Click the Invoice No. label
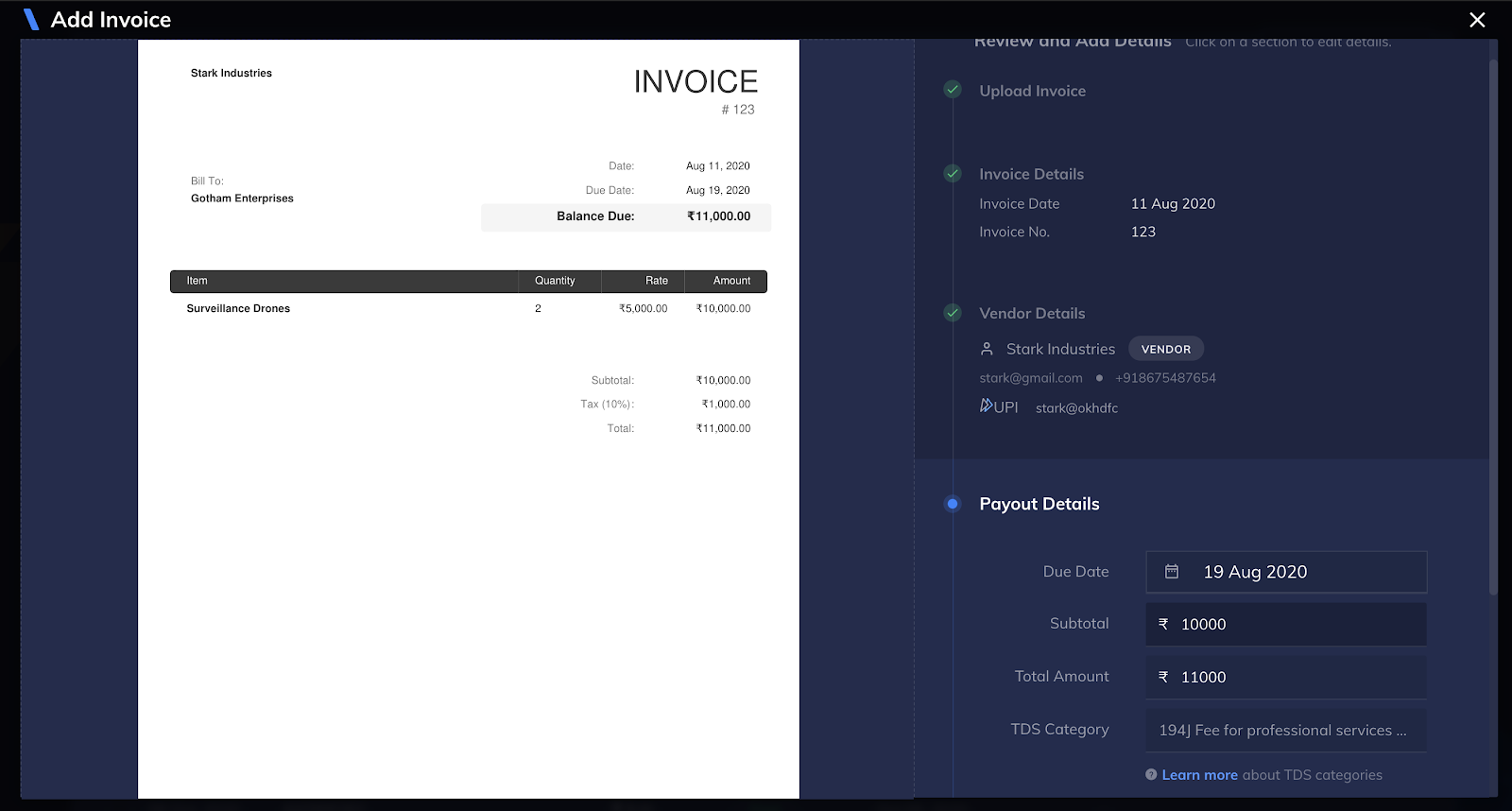Screen dimensions: 1512x811 click(x=1014, y=232)
